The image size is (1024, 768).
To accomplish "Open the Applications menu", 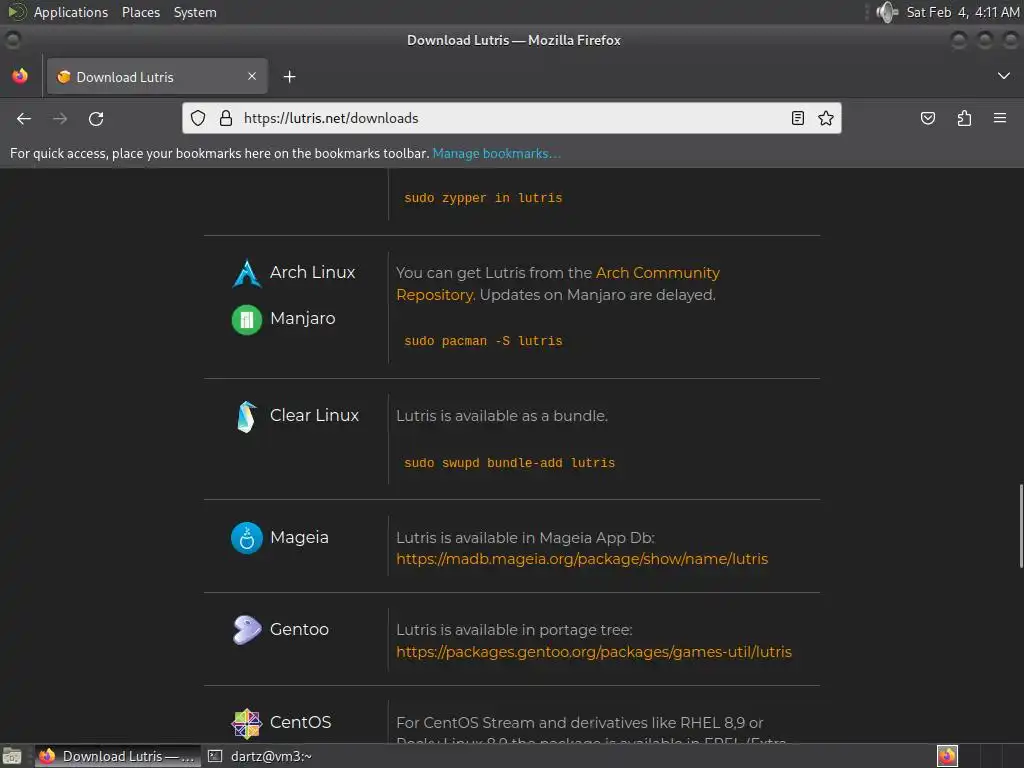I will (70, 12).
